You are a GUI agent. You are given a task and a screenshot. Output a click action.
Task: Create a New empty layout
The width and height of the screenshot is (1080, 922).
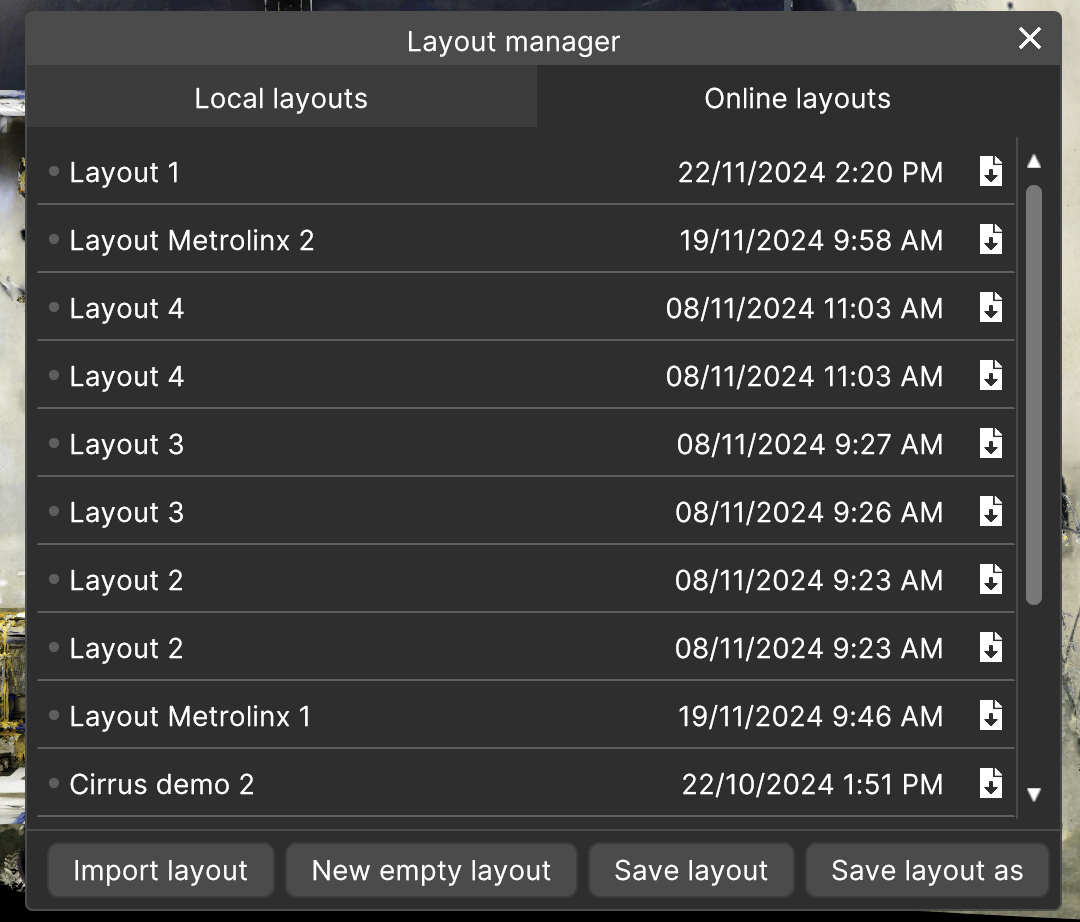(x=431, y=871)
